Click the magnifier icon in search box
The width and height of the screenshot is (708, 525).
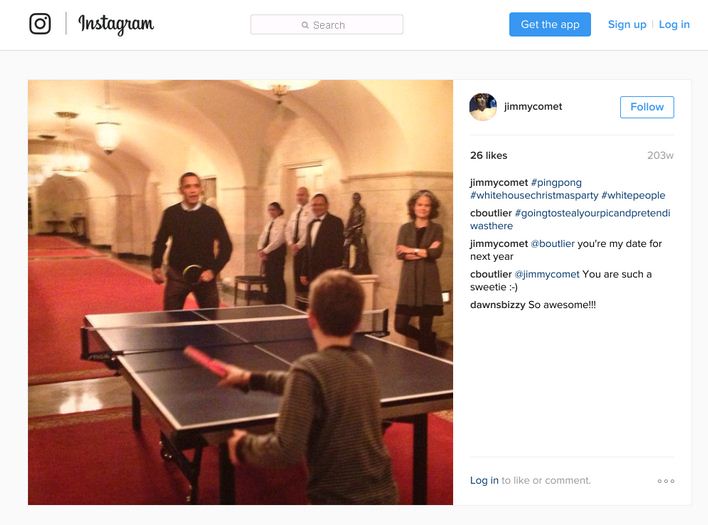[x=305, y=25]
